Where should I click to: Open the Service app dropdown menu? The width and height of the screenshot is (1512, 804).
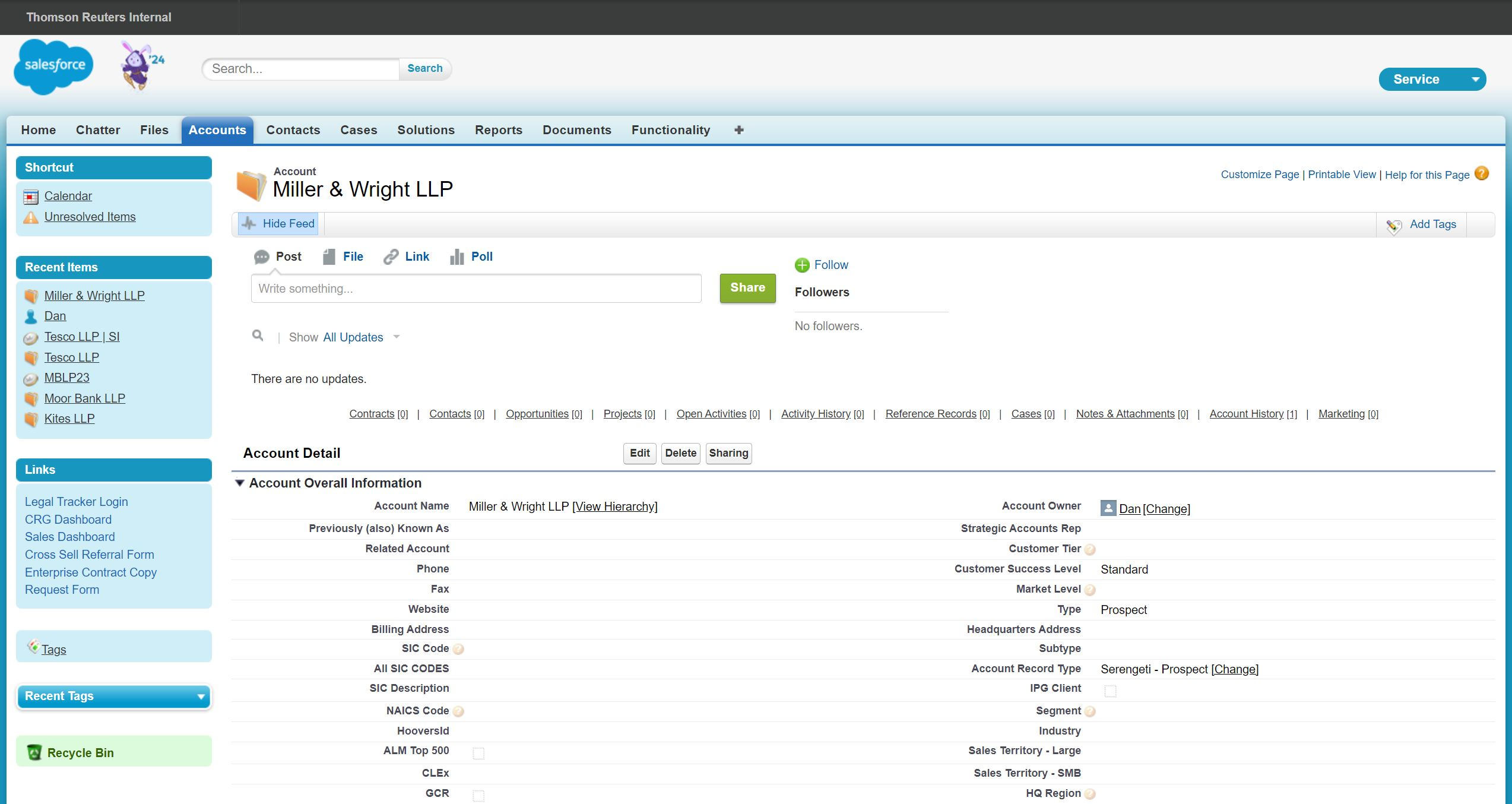coord(1432,80)
